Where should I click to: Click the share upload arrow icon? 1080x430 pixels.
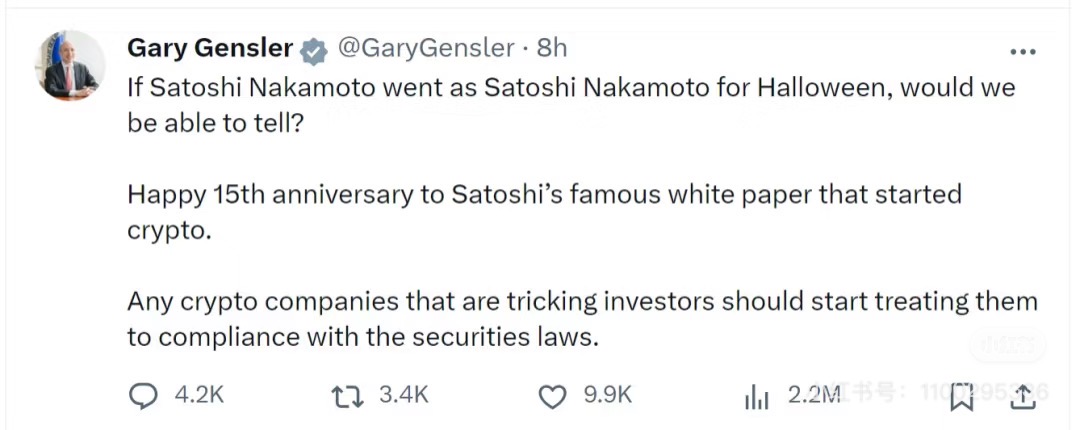click(1022, 397)
